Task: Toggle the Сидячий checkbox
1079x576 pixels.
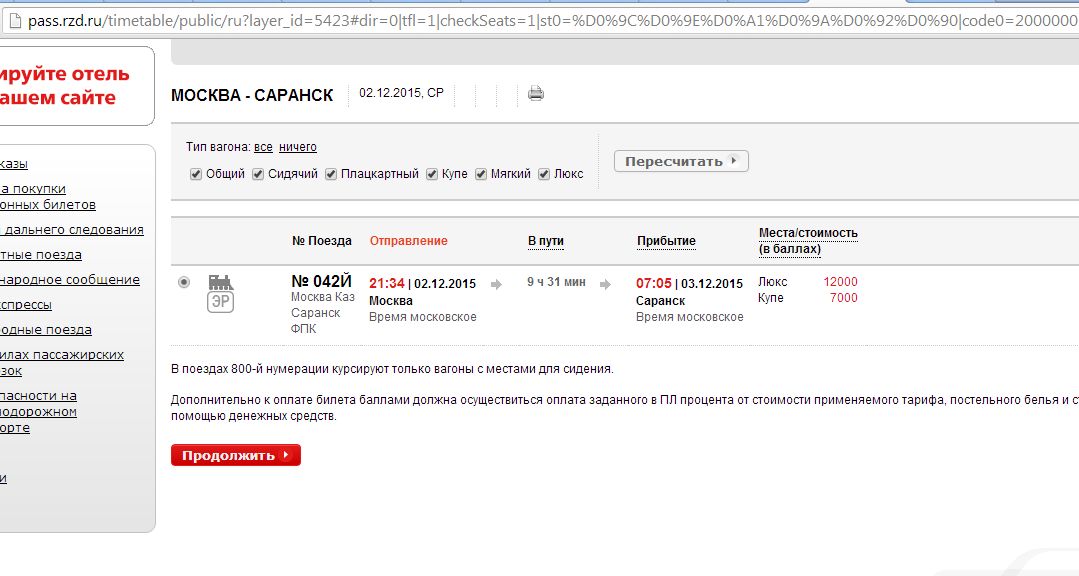Action: 258,174
